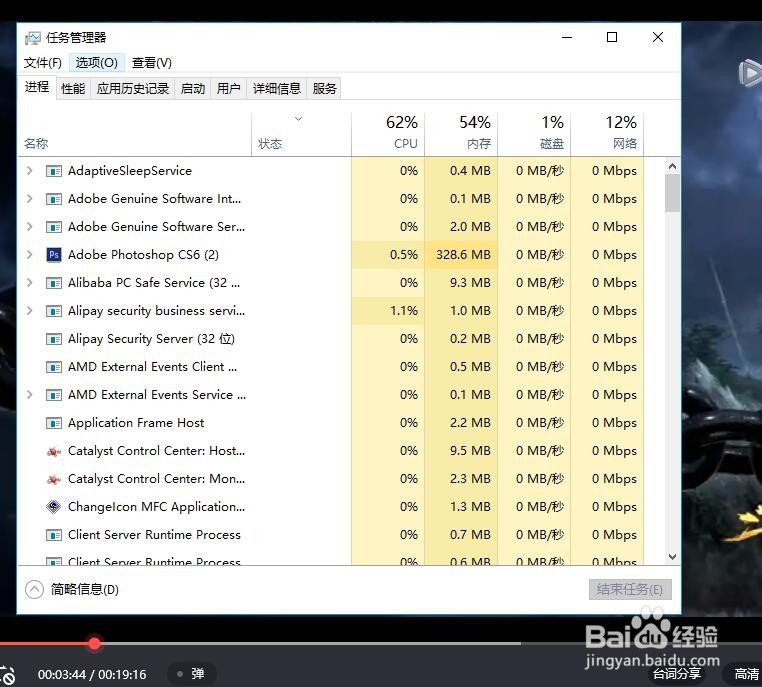762x687 pixels.
Task: Switch to the 应用历史记录 tab
Action: tap(133, 88)
